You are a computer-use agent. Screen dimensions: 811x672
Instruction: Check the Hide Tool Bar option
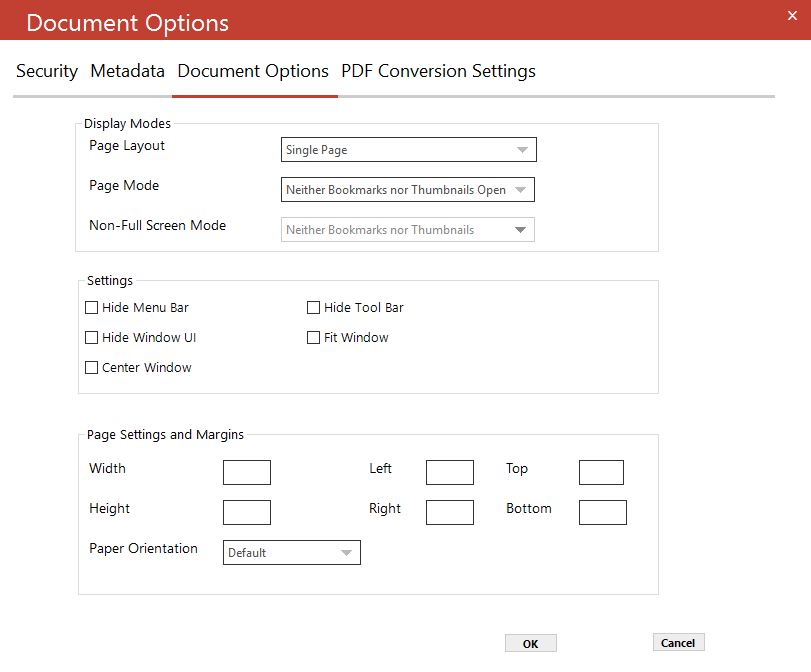pos(313,308)
